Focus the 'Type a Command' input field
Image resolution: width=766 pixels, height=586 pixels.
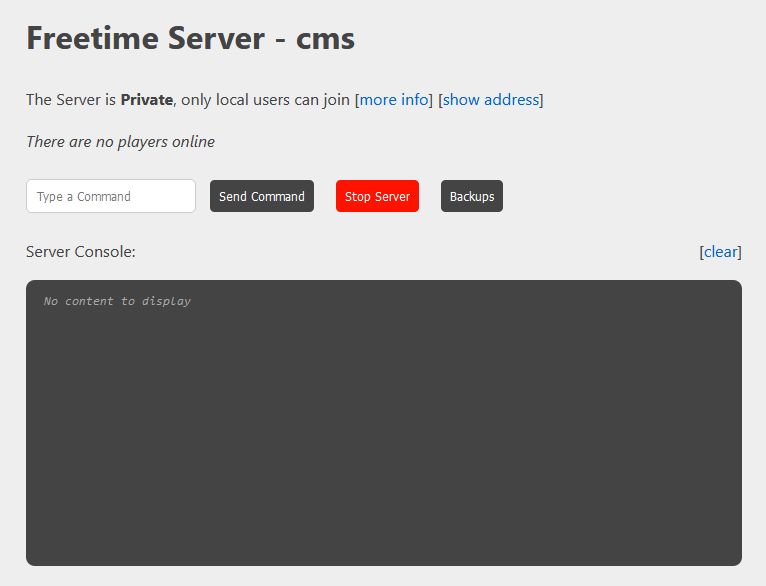[x=111, y=196]
